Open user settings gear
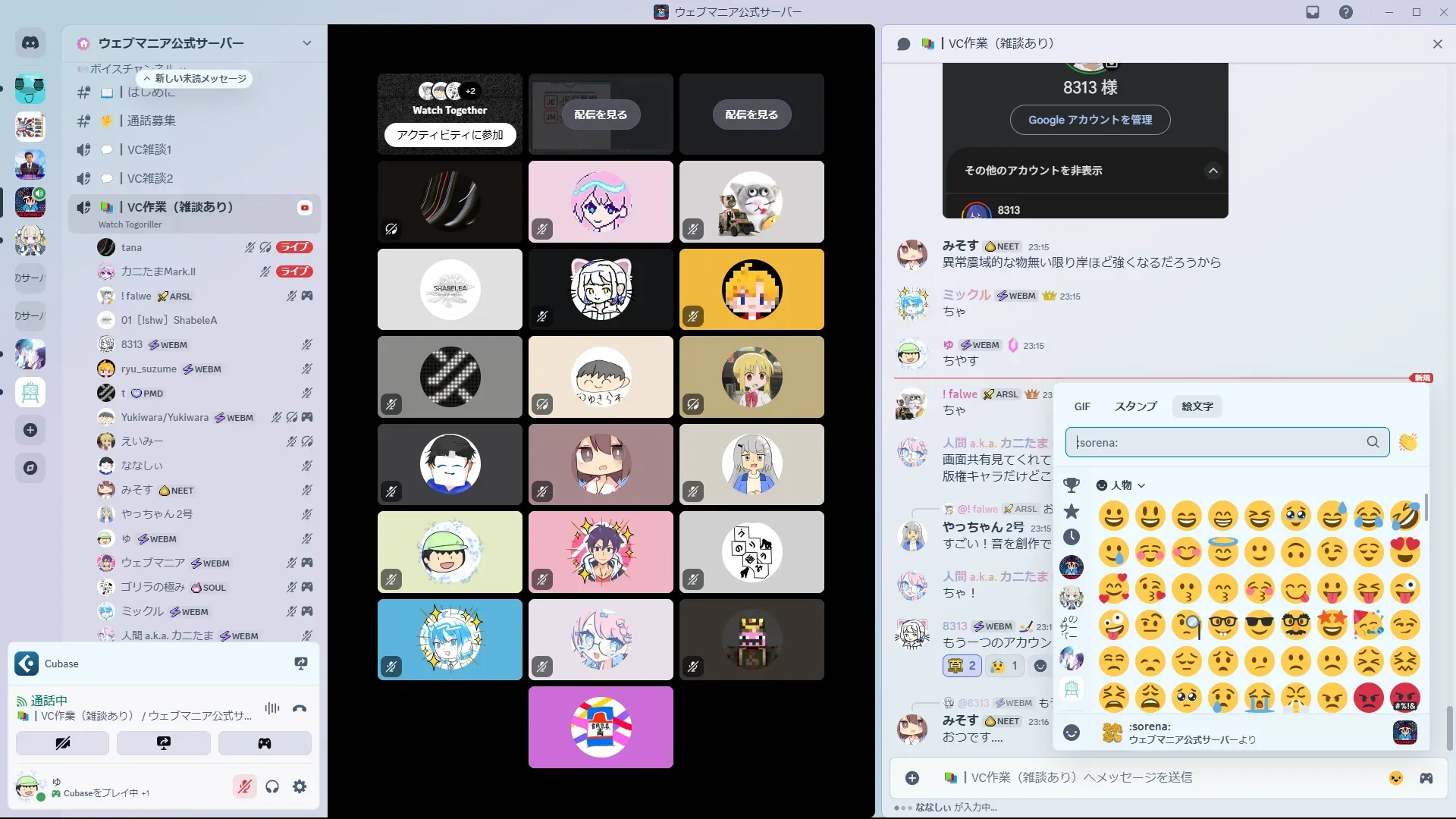 click(300, 786)
